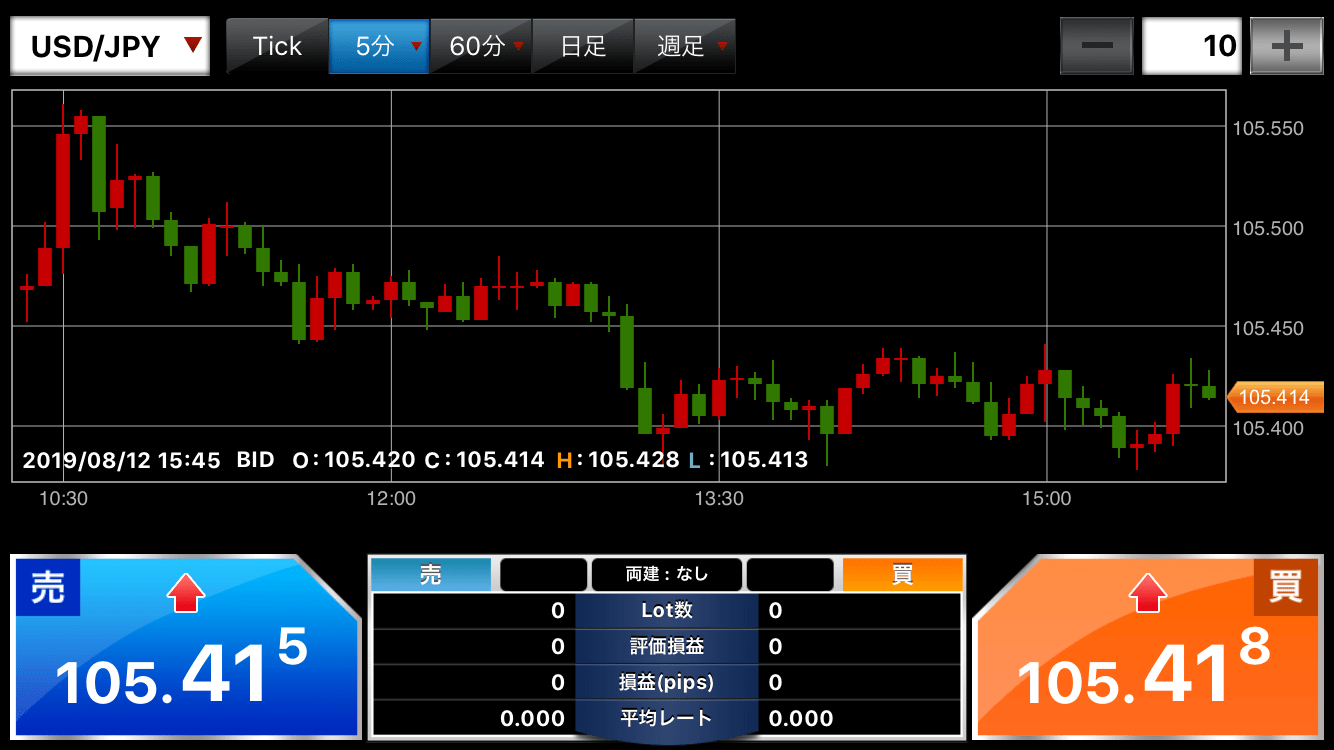Tap the 評価損益 row label
Screen dimensions: 1334x750
pyautogui.click(x=667, y=646)
